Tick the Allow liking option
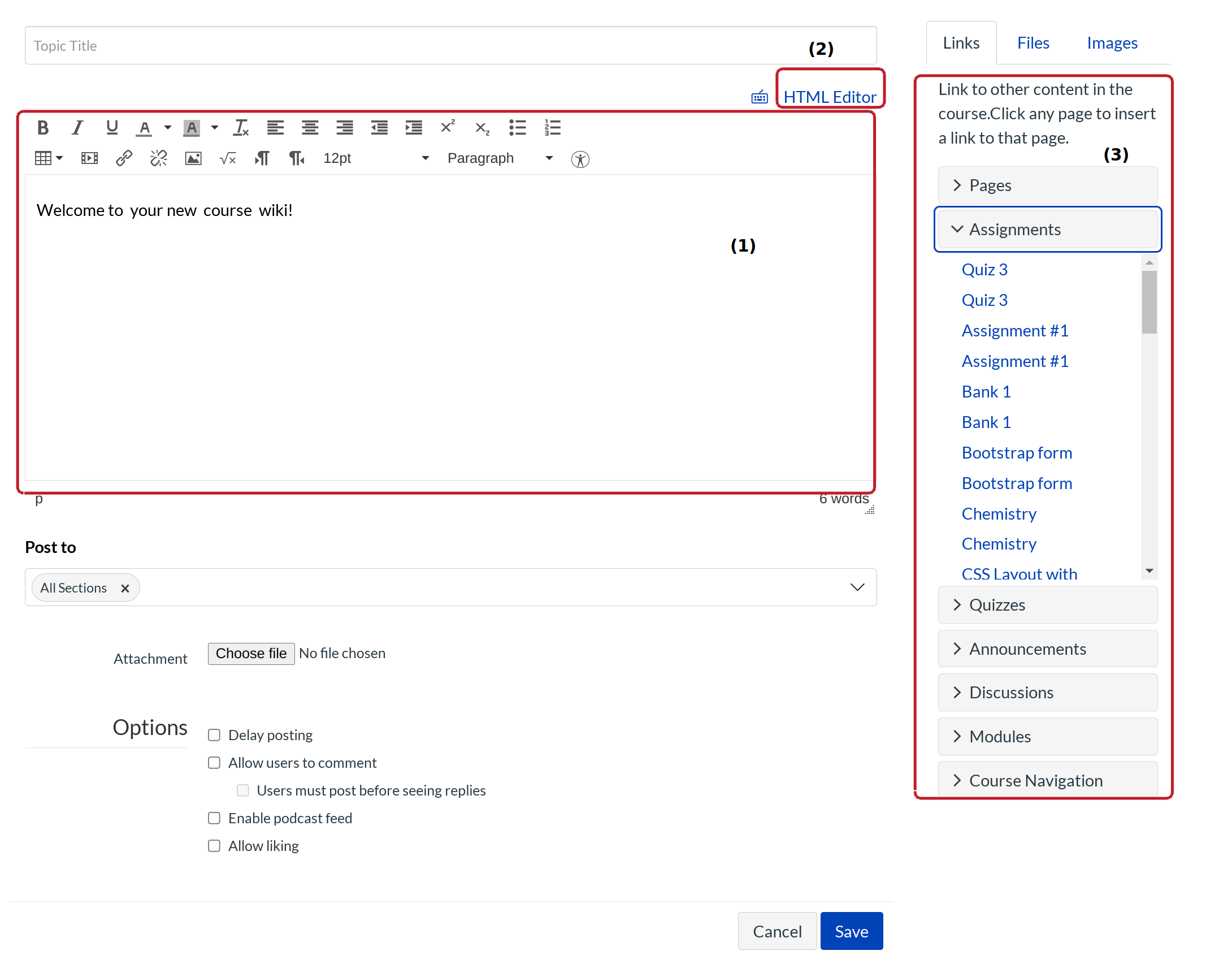Screen dimensions: 1232x968 click(214, 846)
